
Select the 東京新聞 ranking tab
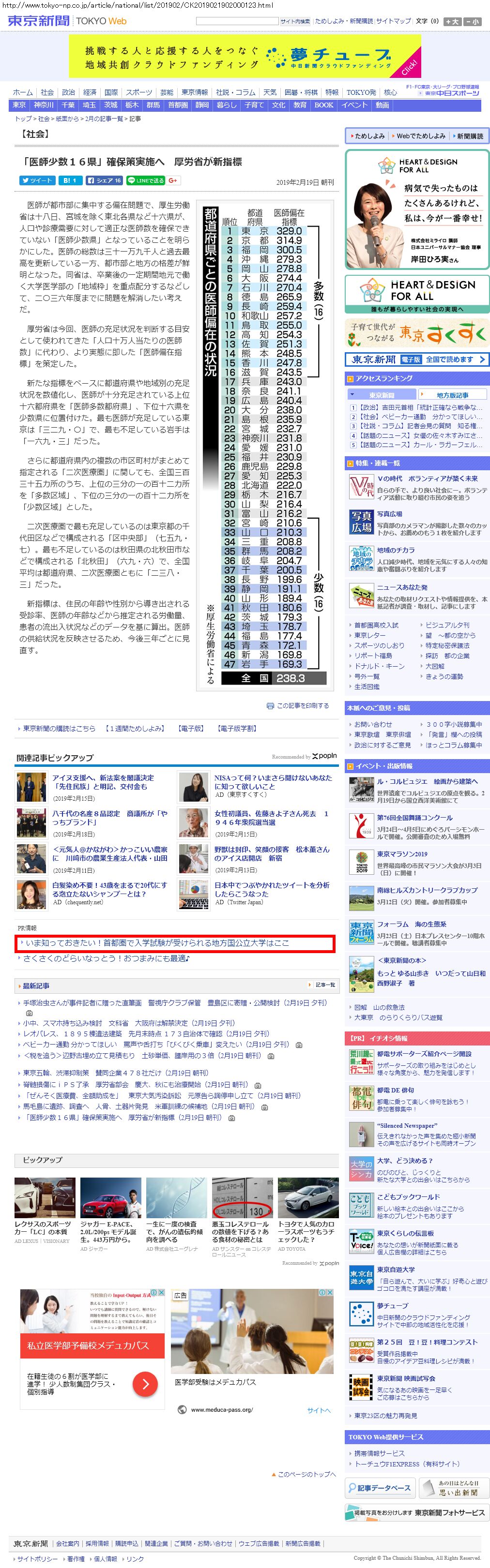point(381,395)
